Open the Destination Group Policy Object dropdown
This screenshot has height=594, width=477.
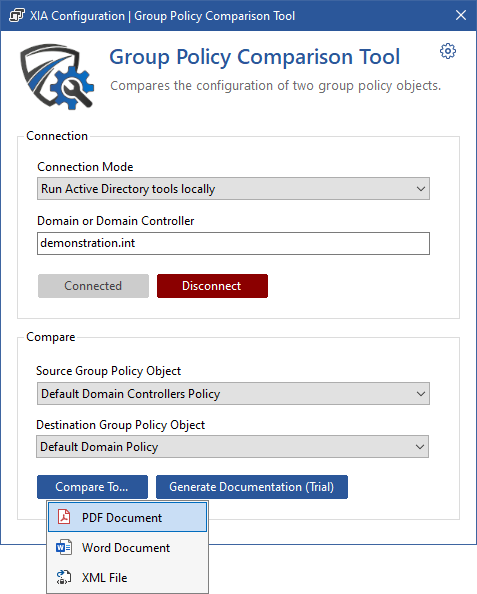233,447
